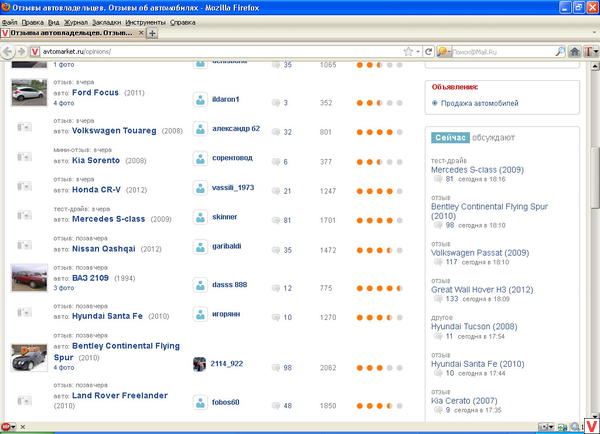
Task: Click no-photo placeholder for Volkswagen Touareg
Action: point(24,127)
